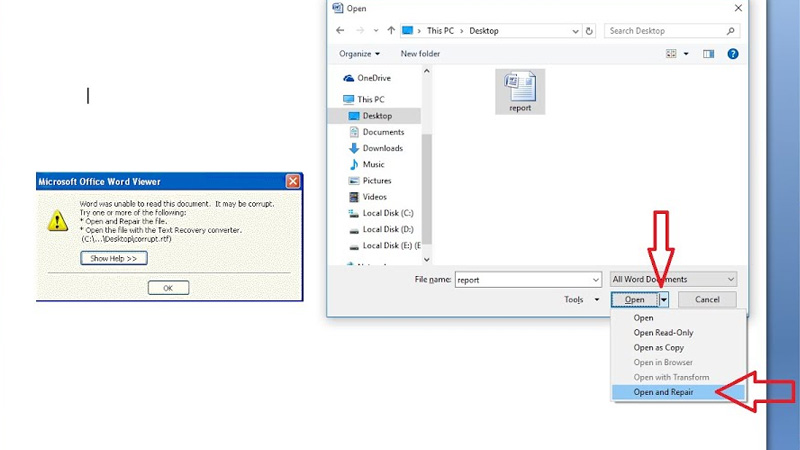Select Local Disk (D:) in sidebar

(381, 230)
